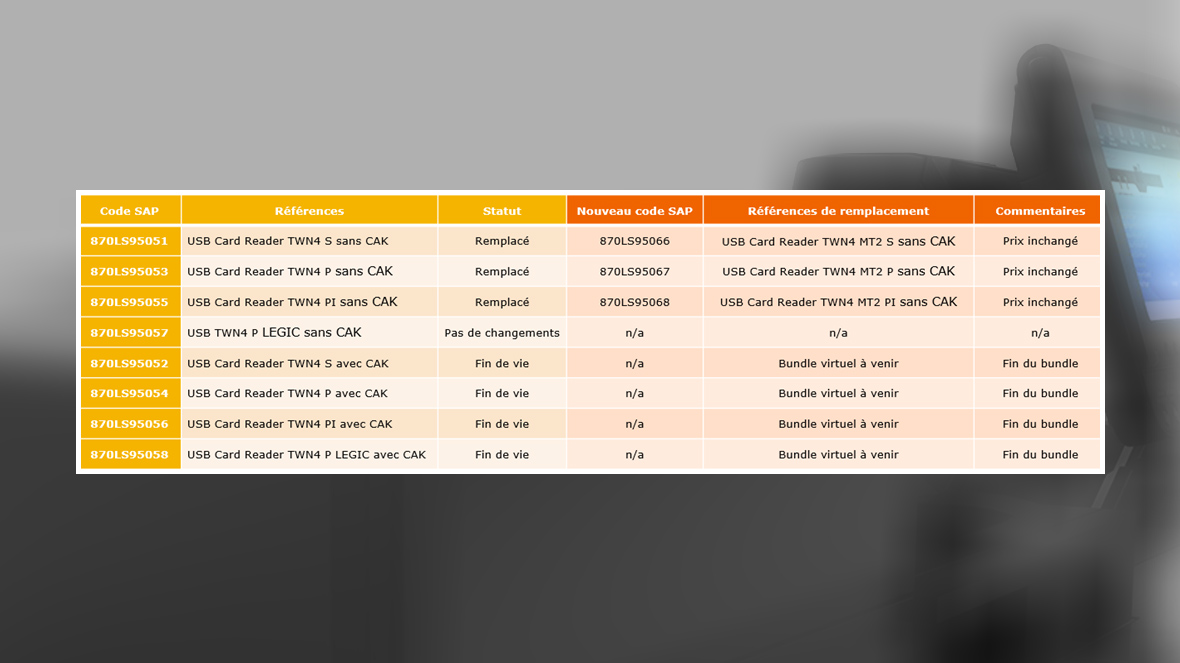Screen dimensions: 1180x663
Task: Select SAP code 870LS95053 cell
Action: pyautogui.click(x=130, y=272)
